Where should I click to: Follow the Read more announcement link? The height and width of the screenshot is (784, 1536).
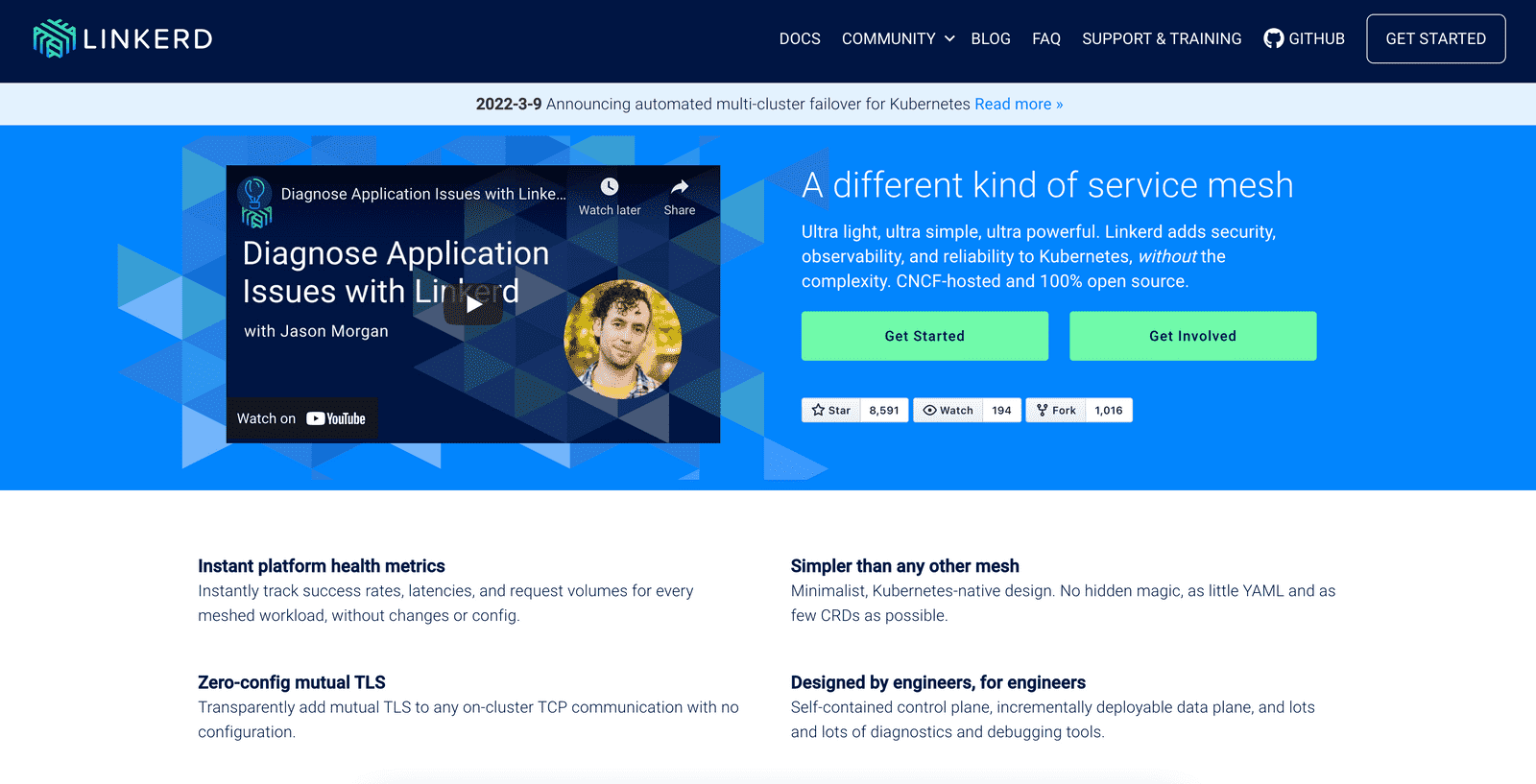click(x=1019, y=104)
